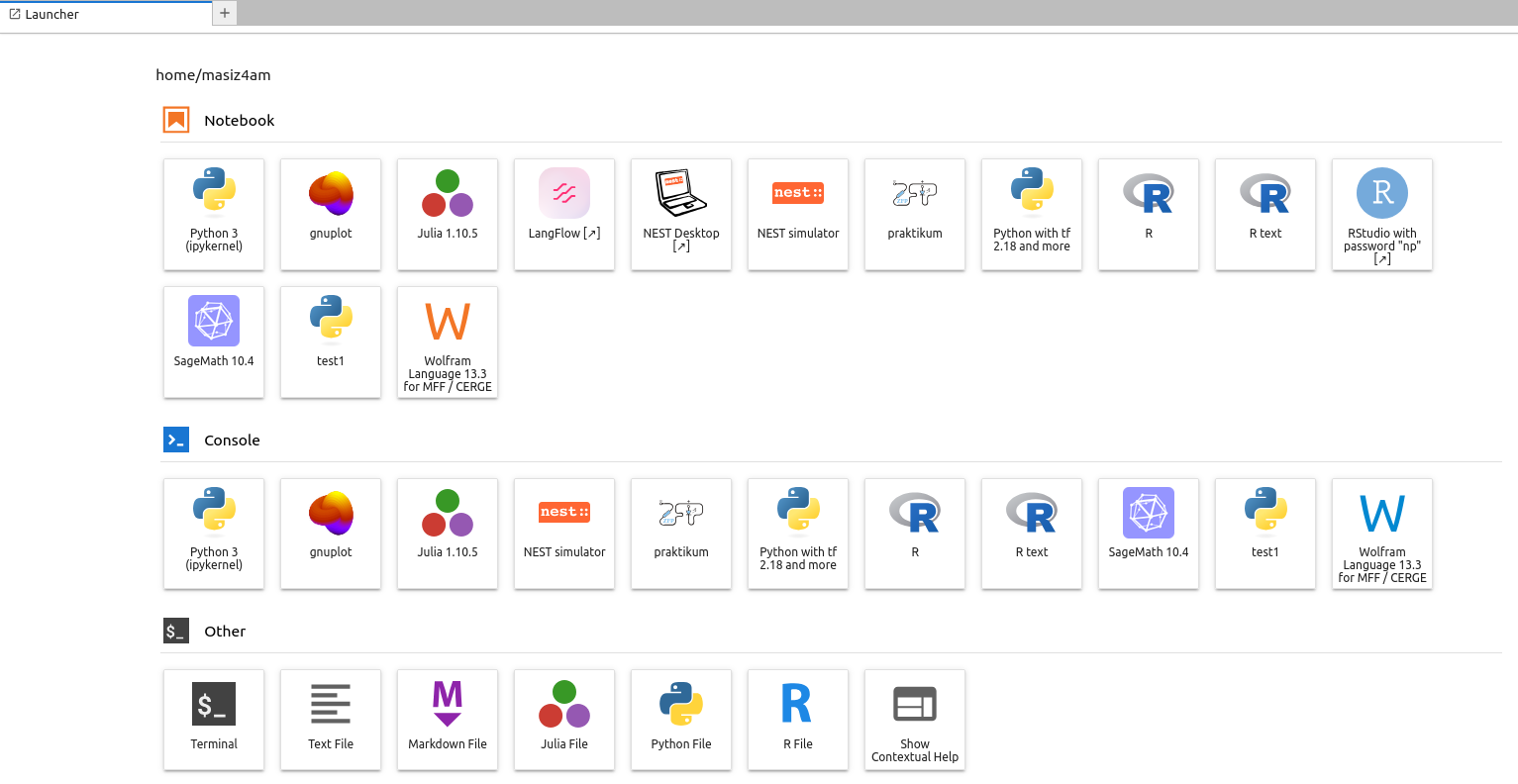Create notebook with Python with tf 2.18
1518x784 pixels.
[x=1032, y=214]
